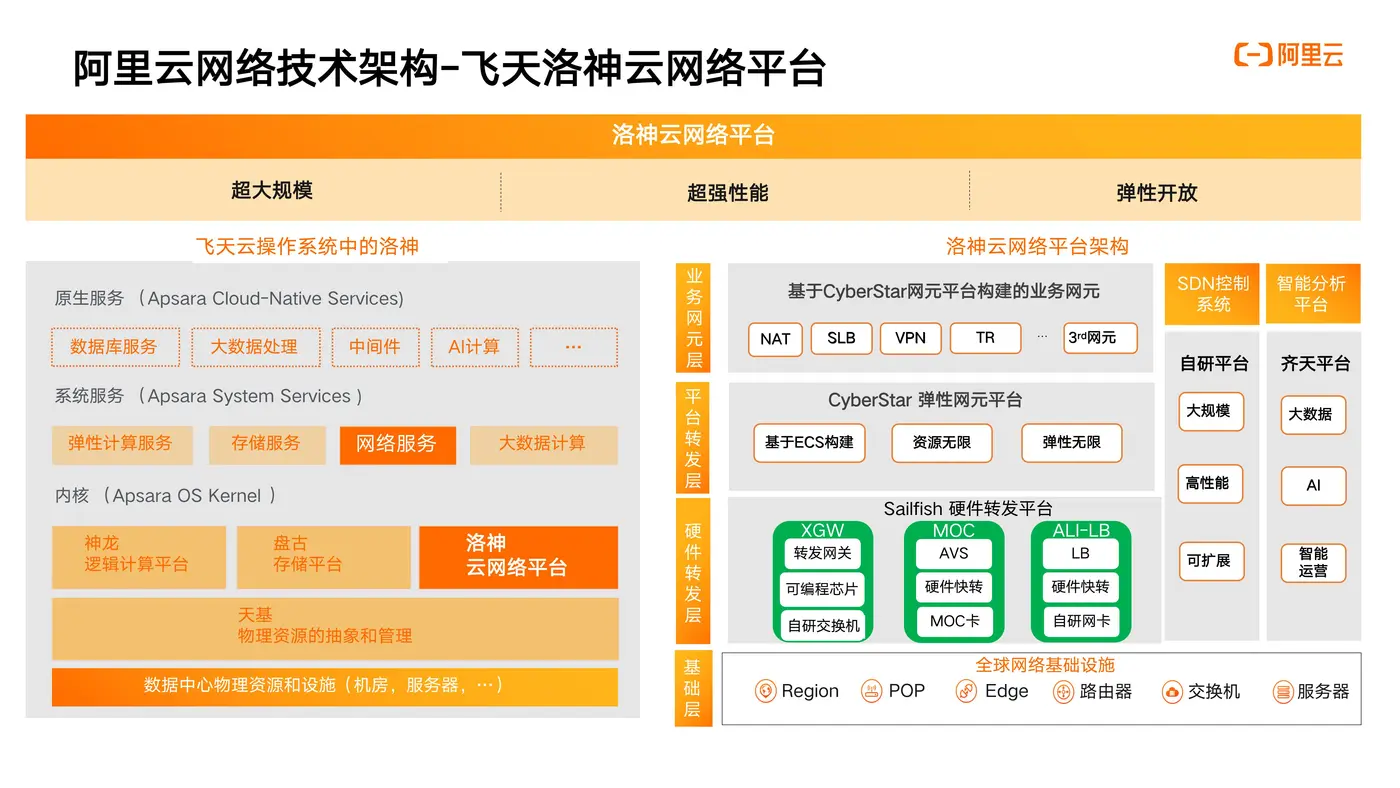Click the 全球网络基础设施 label
This screenshot has width=1400, height=788.
click(1045, 665)
